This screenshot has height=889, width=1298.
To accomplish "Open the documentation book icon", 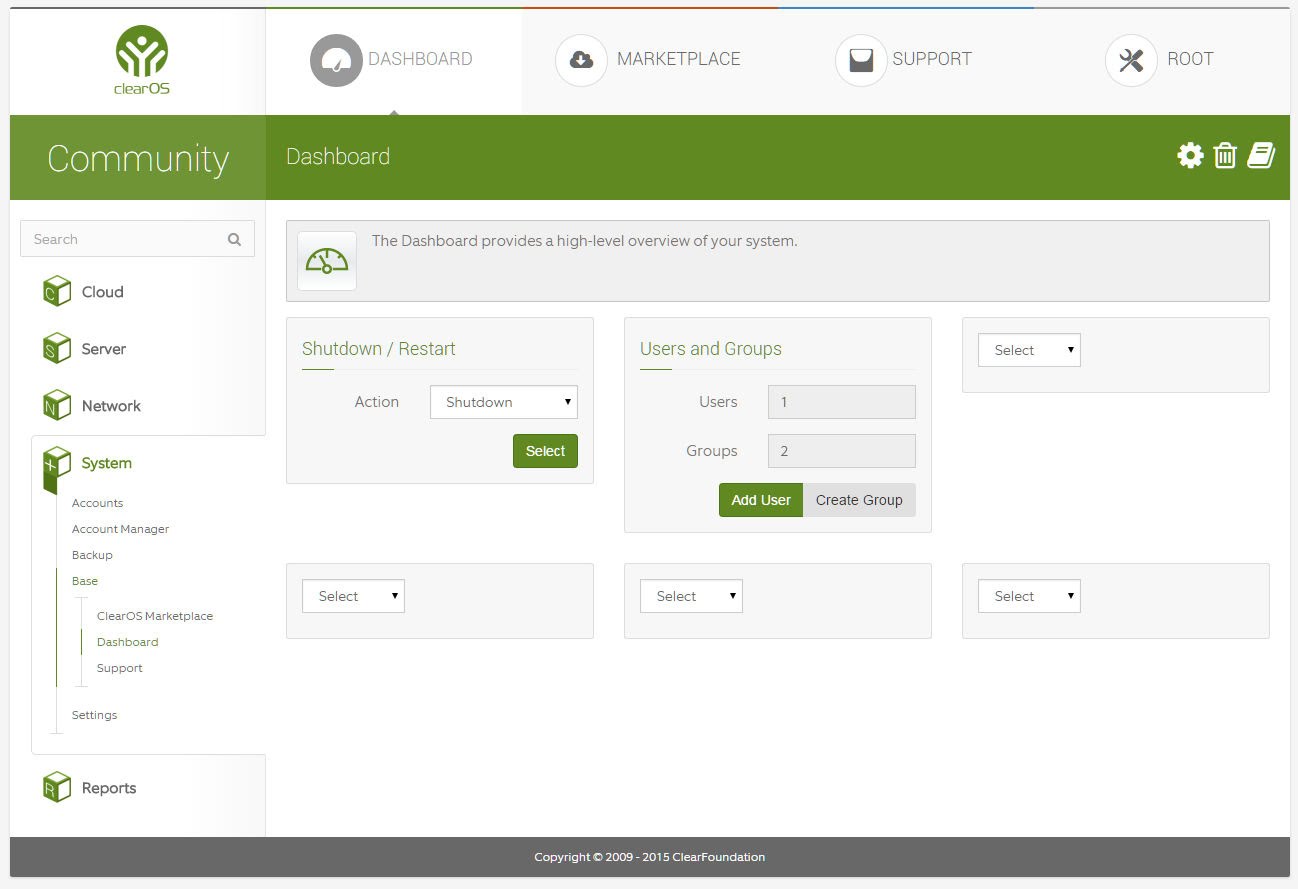I will 1260,156.
